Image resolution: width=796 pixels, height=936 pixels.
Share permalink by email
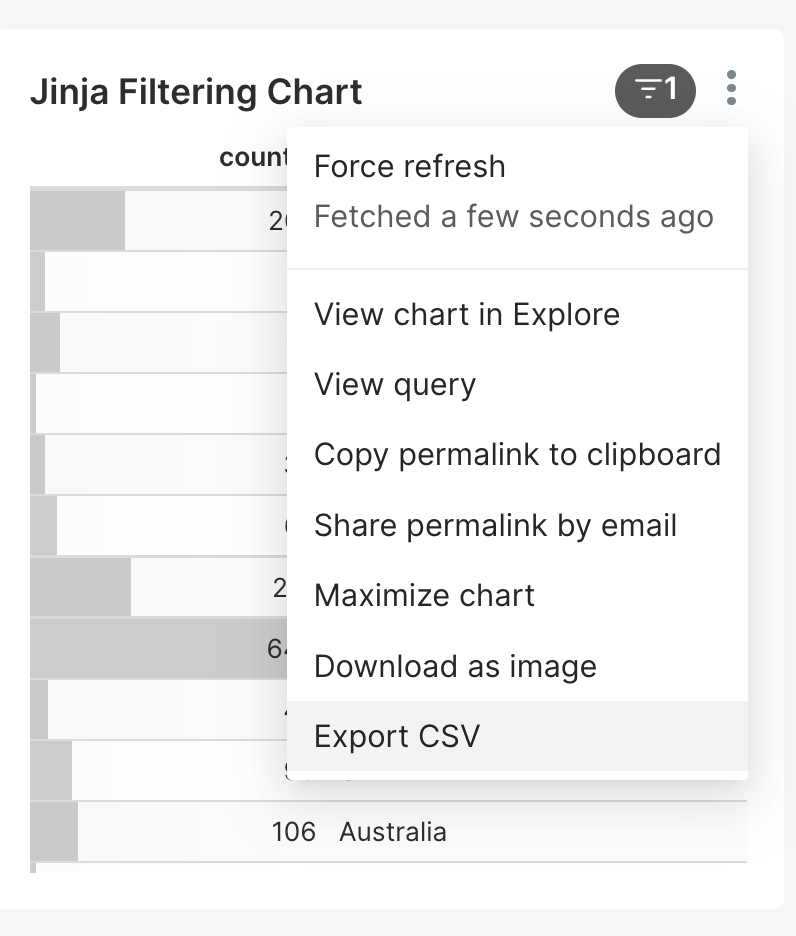click(495, 524)
